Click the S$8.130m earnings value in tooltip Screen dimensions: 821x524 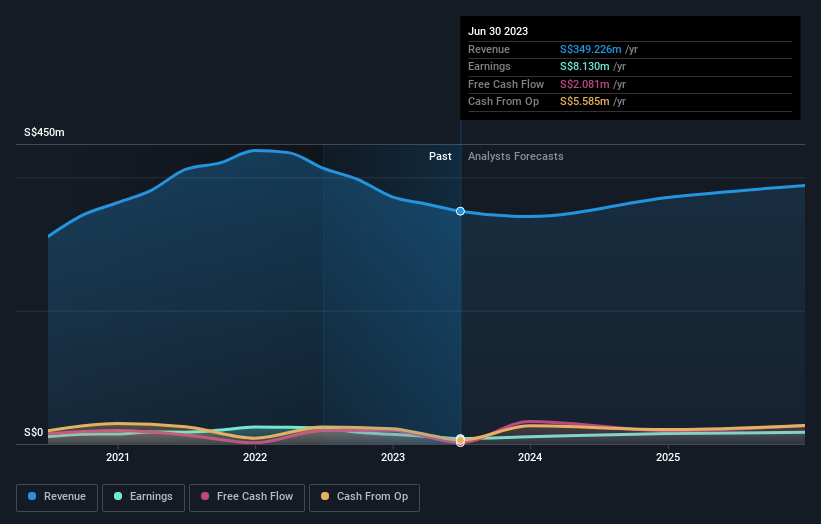pos(585,66)
